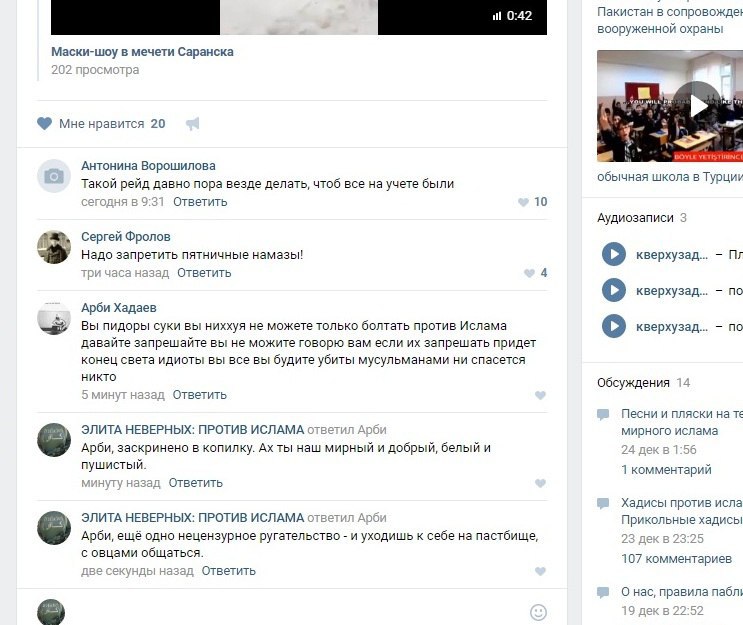Open '1 комментарий' link
The image size is (743, 625).
[666, 470]
